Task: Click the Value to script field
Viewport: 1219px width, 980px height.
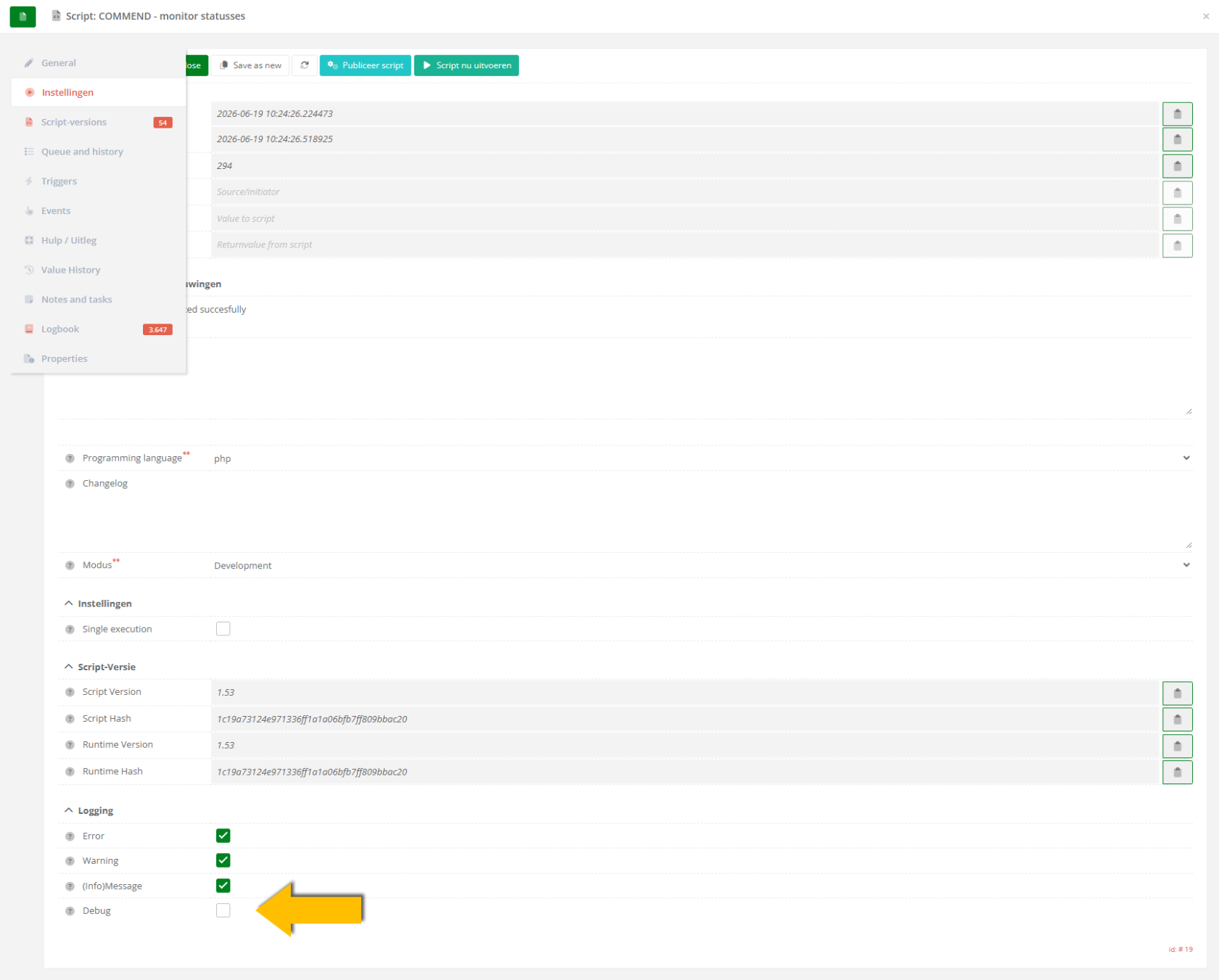Action: (685, 218)
